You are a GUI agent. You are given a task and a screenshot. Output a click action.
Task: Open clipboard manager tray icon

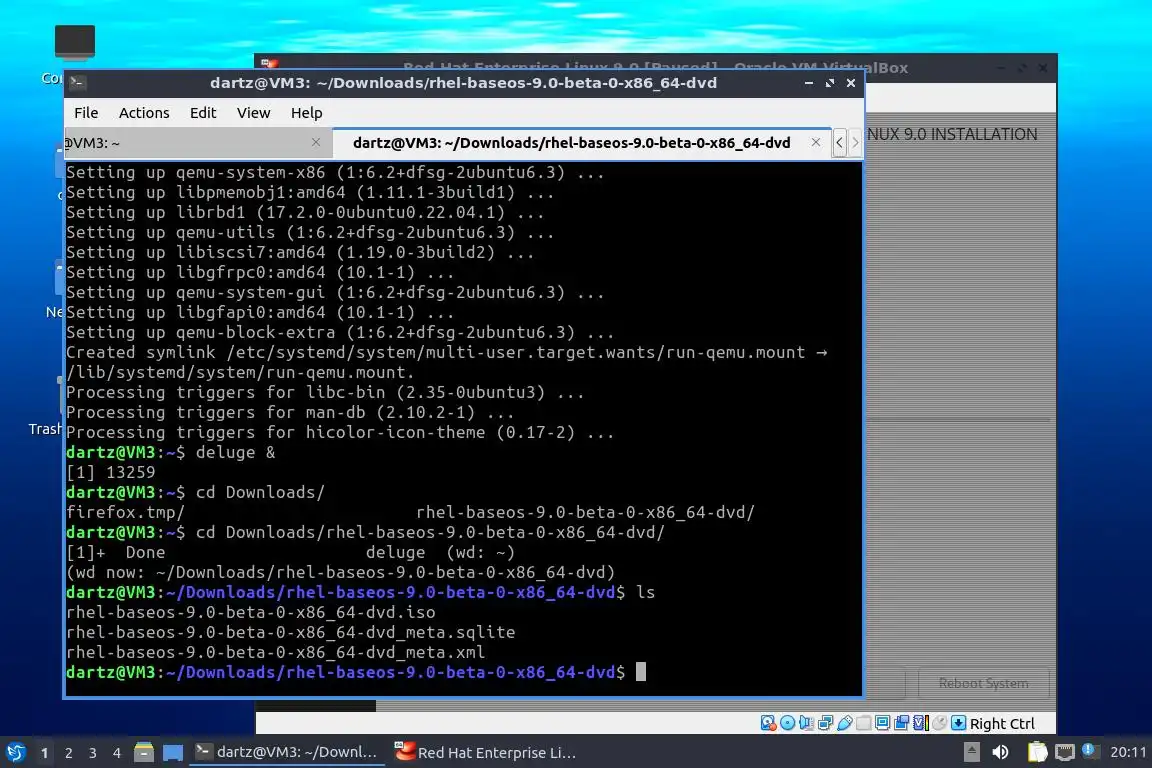(1037, 752)
